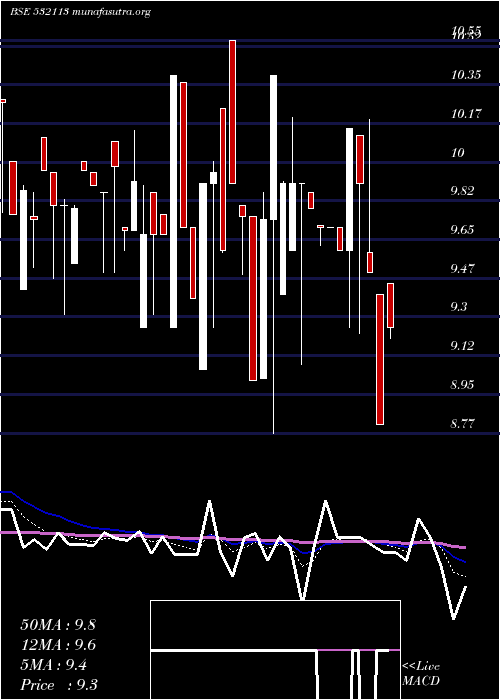The image size is (500, 700).
Task: Click the 10.35 price axis label
Action: tap(466, 75)
